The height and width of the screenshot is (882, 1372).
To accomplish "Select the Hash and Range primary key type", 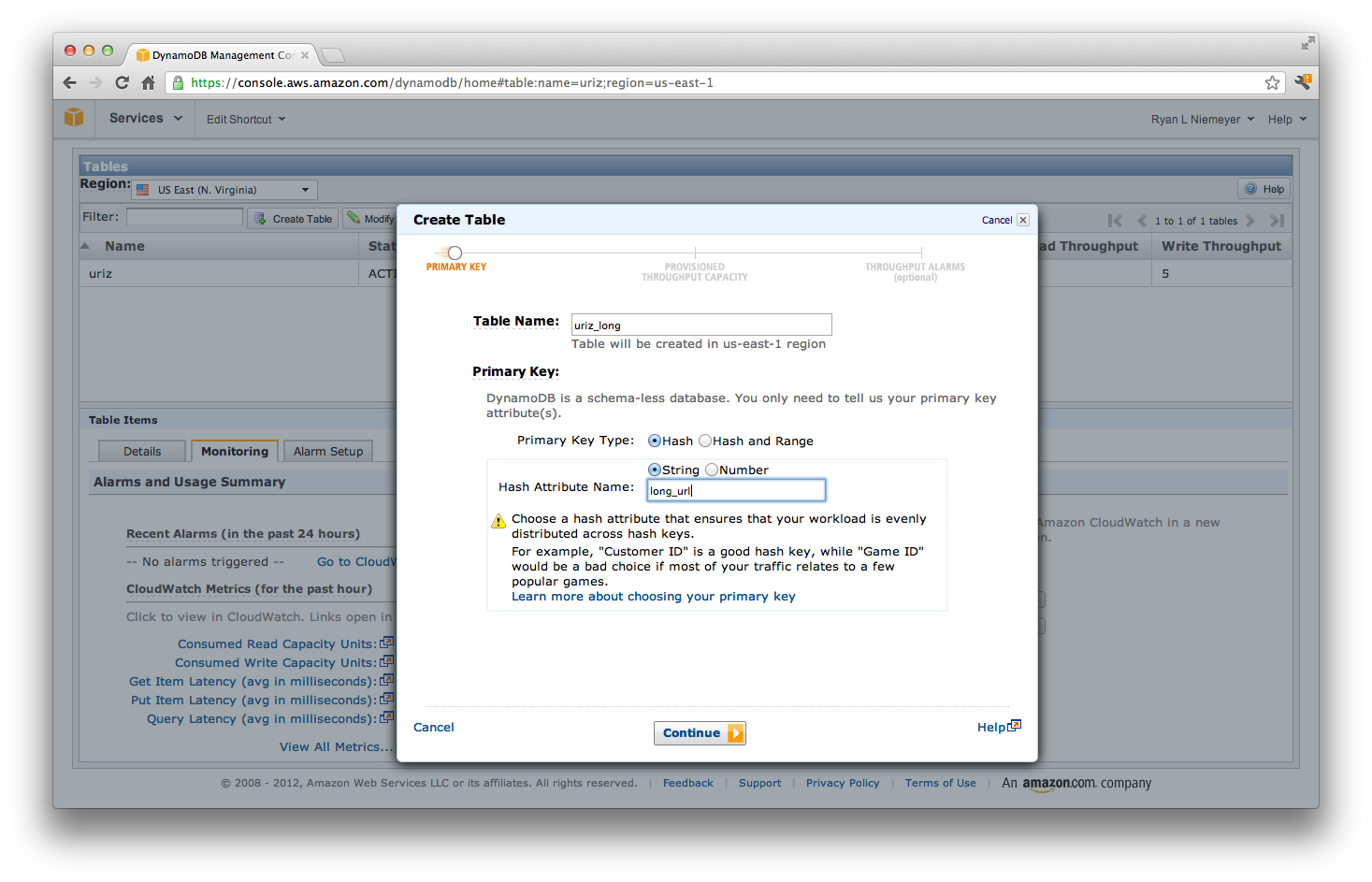I will click(706, 441).
